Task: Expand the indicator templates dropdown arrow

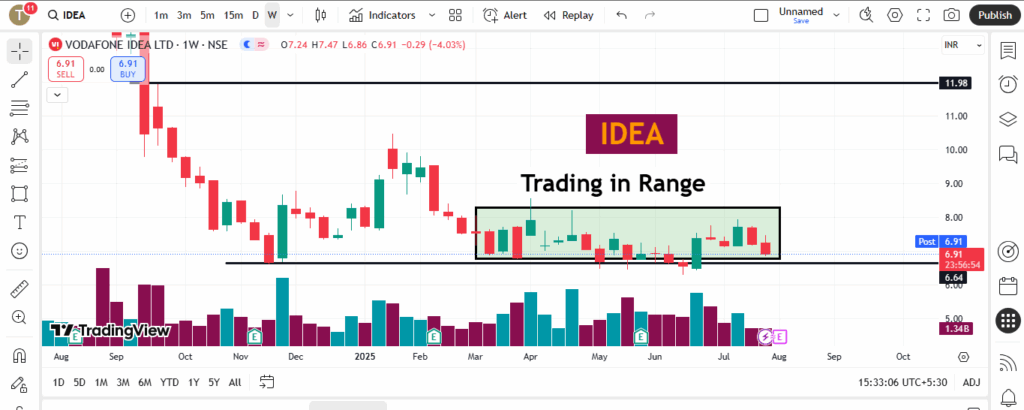Action: coord(432,15)
